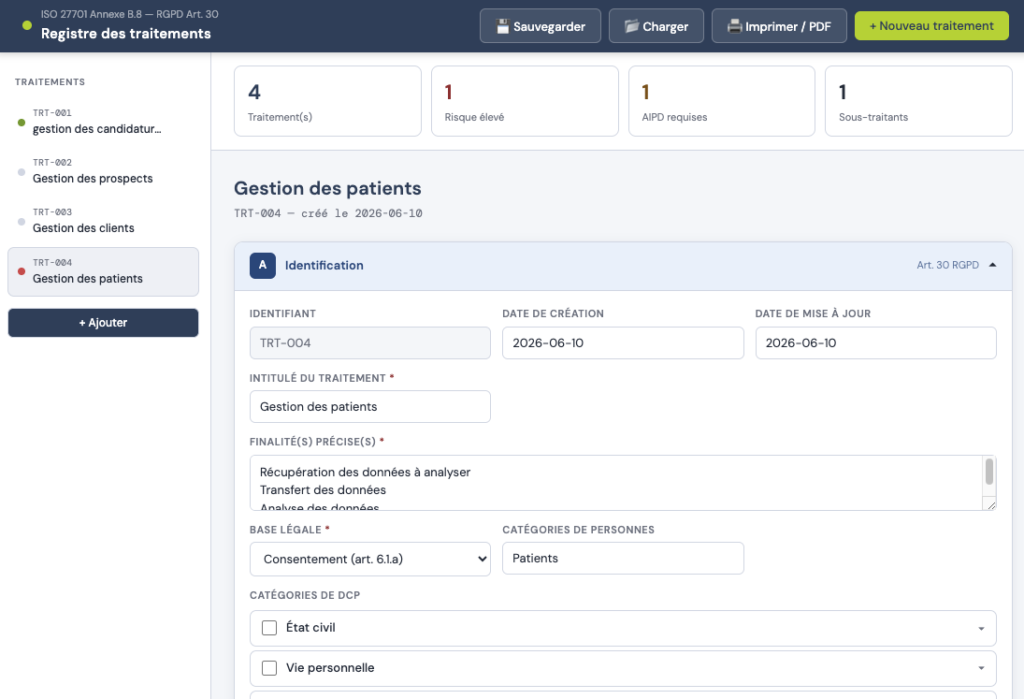The height and width of the screenshot is (699, 1024).
Task: Select TRT-003 Gestion des clients
Action: point(103,221)
